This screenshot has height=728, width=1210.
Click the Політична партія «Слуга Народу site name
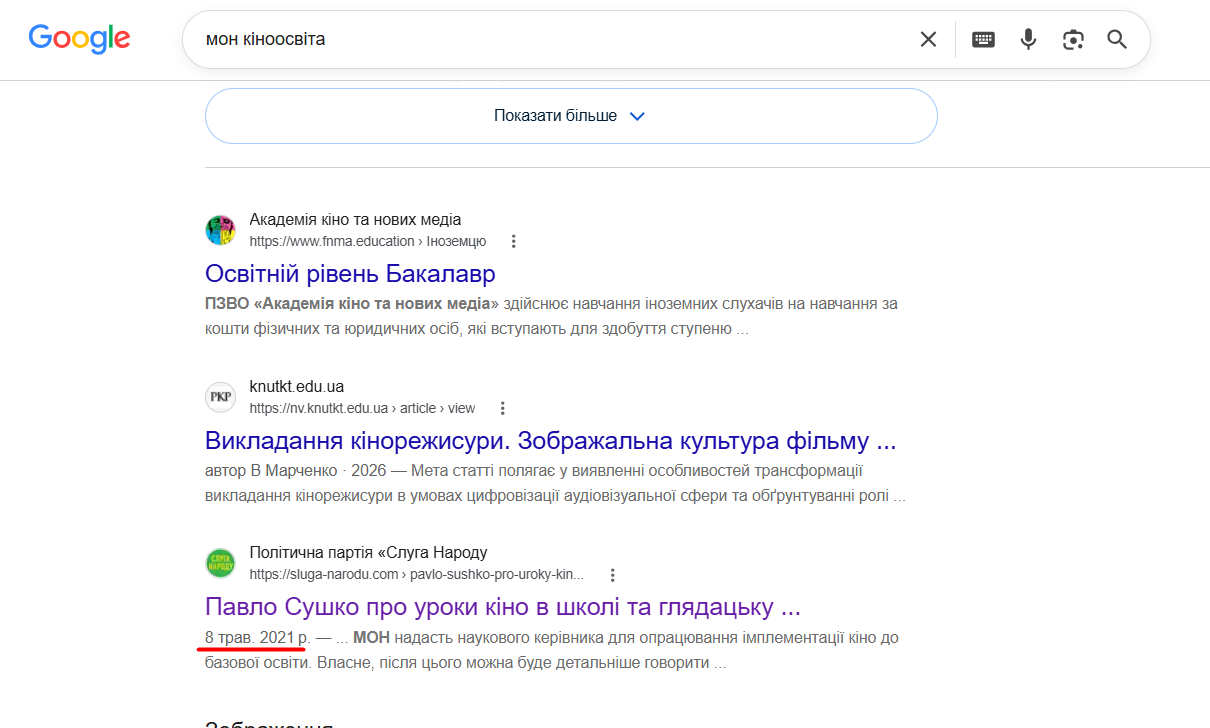[368, 553]
